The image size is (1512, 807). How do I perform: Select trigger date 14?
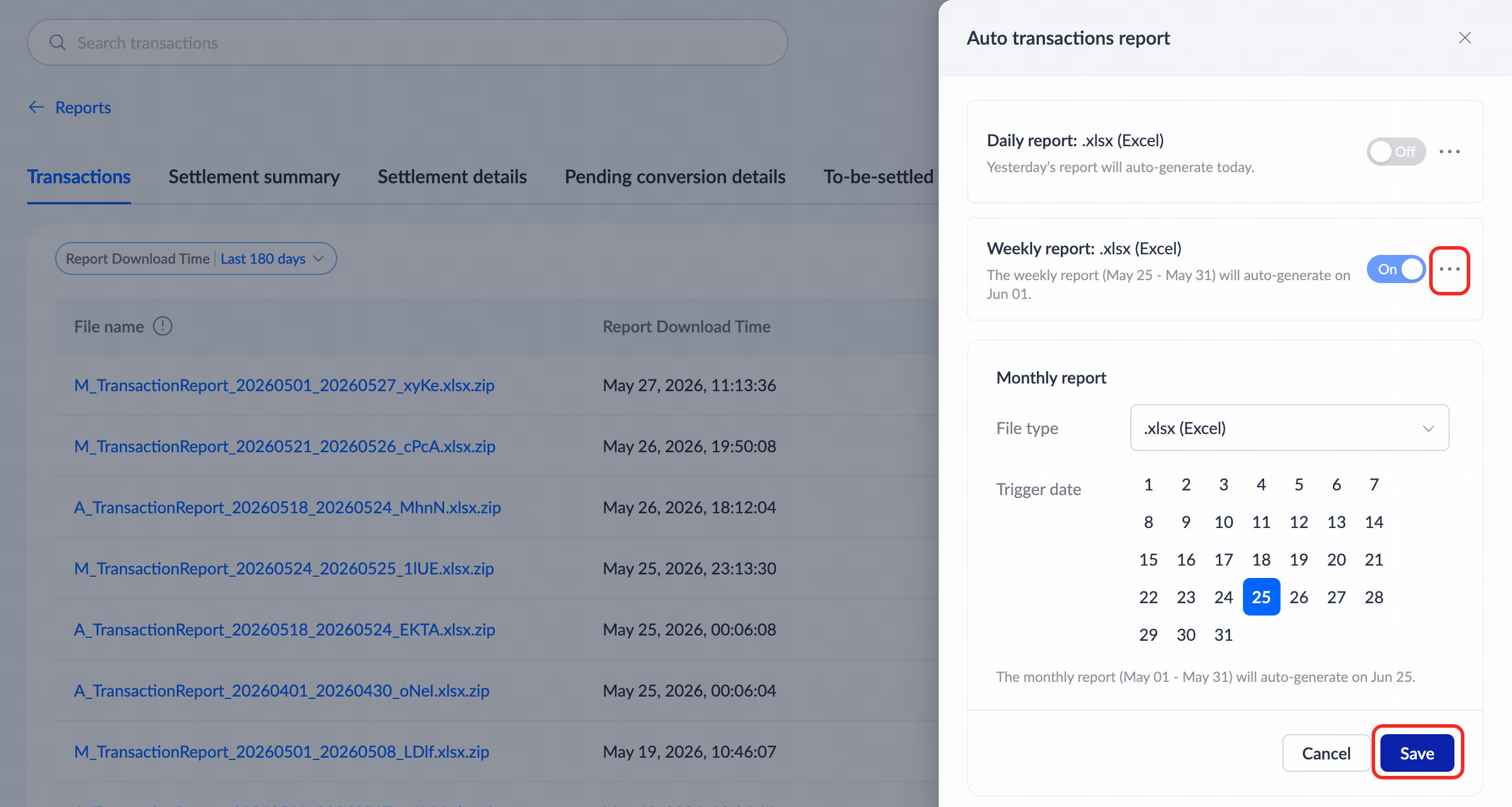tap(1373, 522)
